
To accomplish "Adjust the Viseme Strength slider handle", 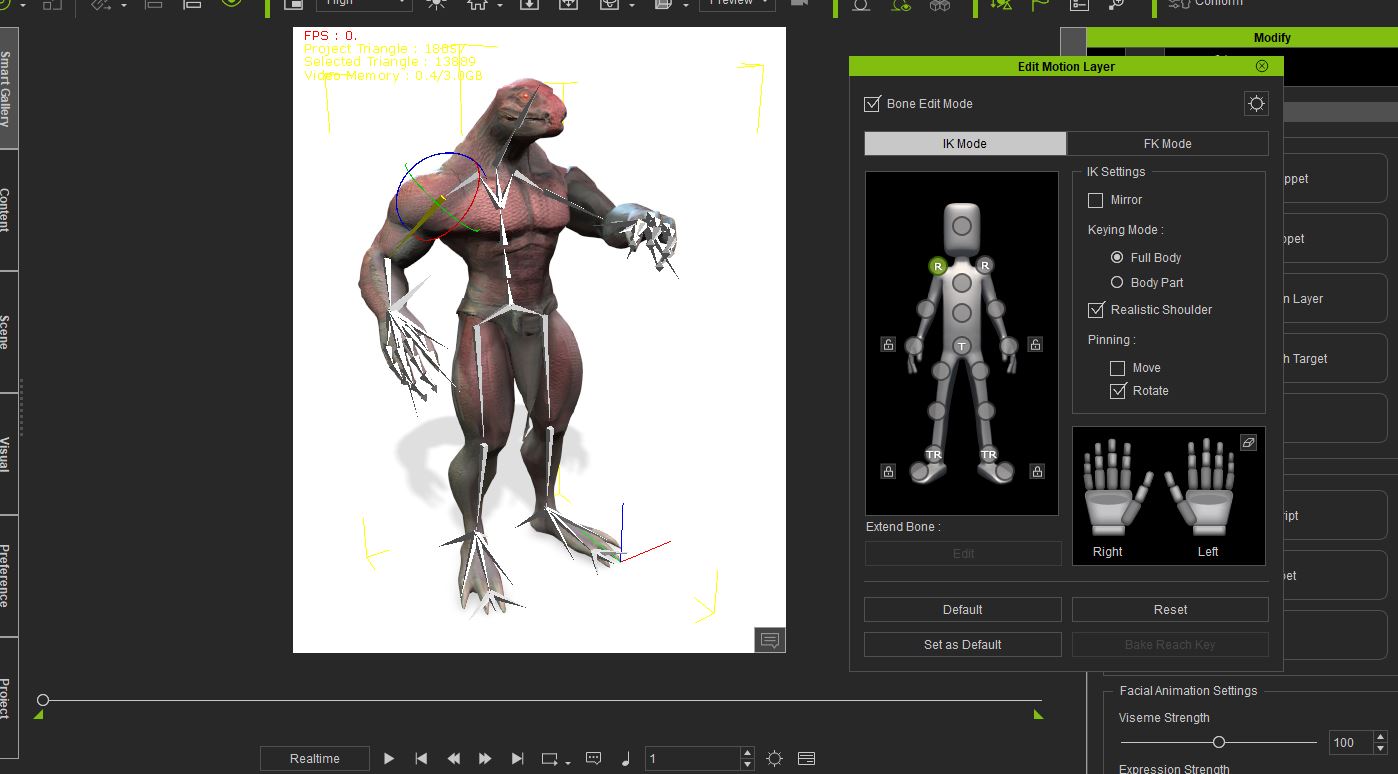I will point(1219,742).
